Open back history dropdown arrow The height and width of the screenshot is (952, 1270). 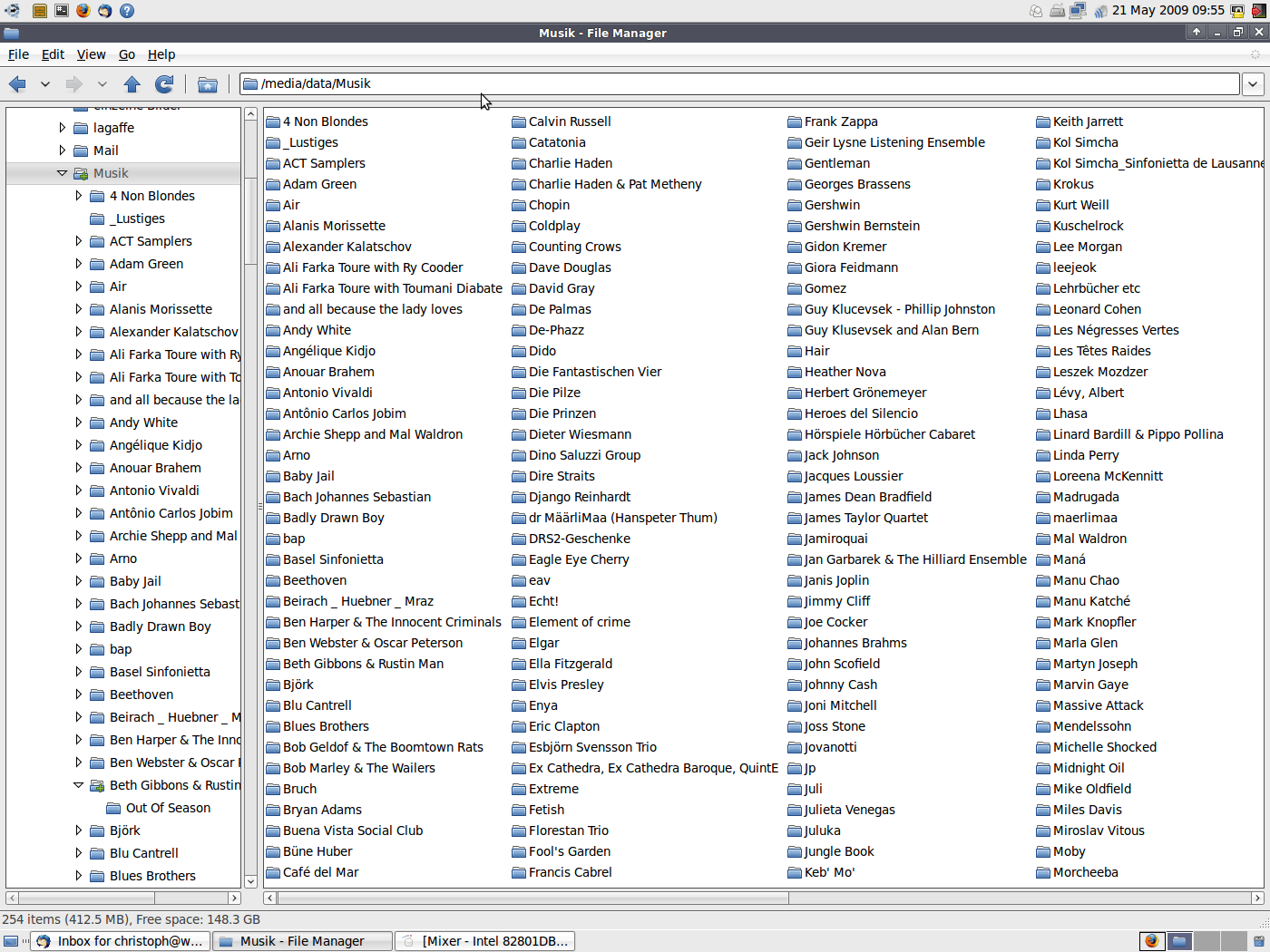44,84
